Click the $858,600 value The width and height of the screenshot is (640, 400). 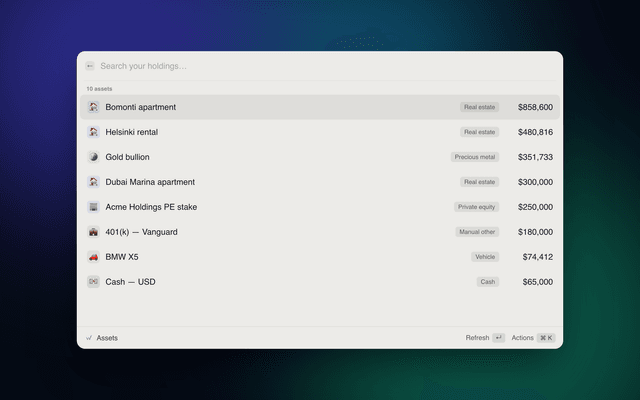pyautogui.click(x=535, y=107)
